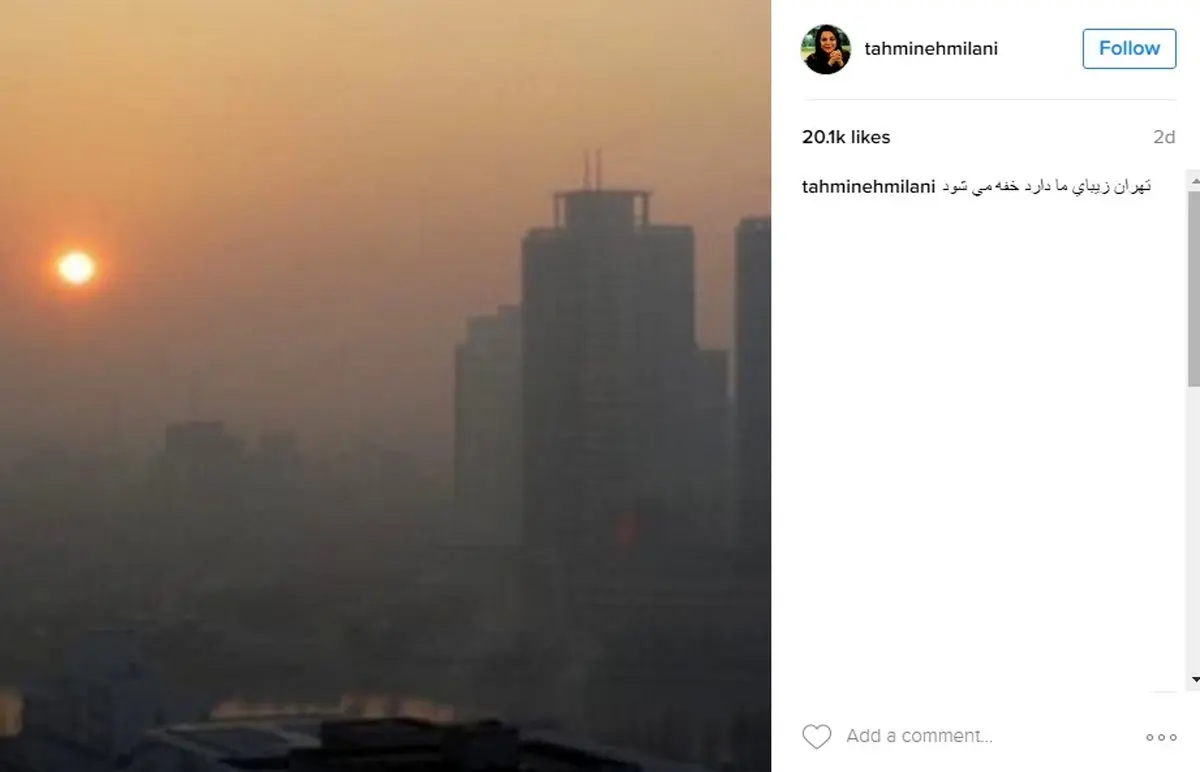Click the glowing sun in the photo
Viewport: 1200px width, 772px height.
pyautogui.click(x=75, y=267)
